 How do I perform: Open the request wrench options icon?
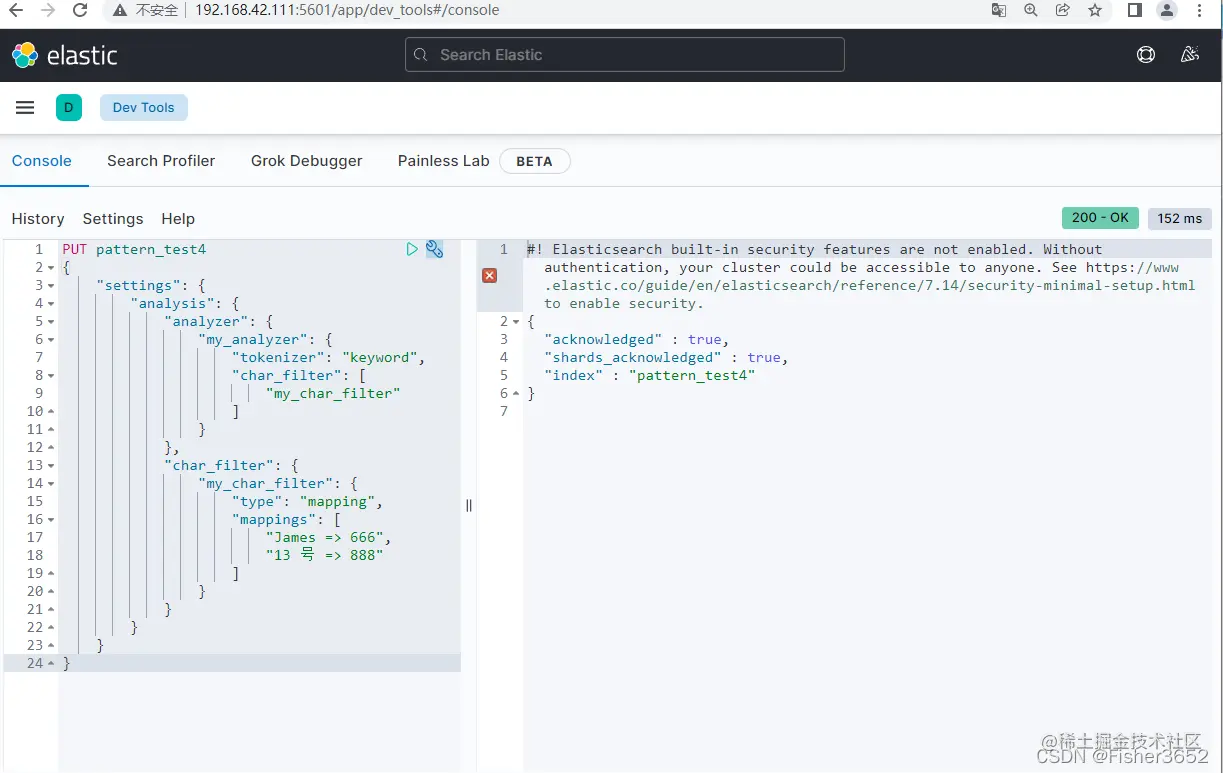click(x=434, y=249)
